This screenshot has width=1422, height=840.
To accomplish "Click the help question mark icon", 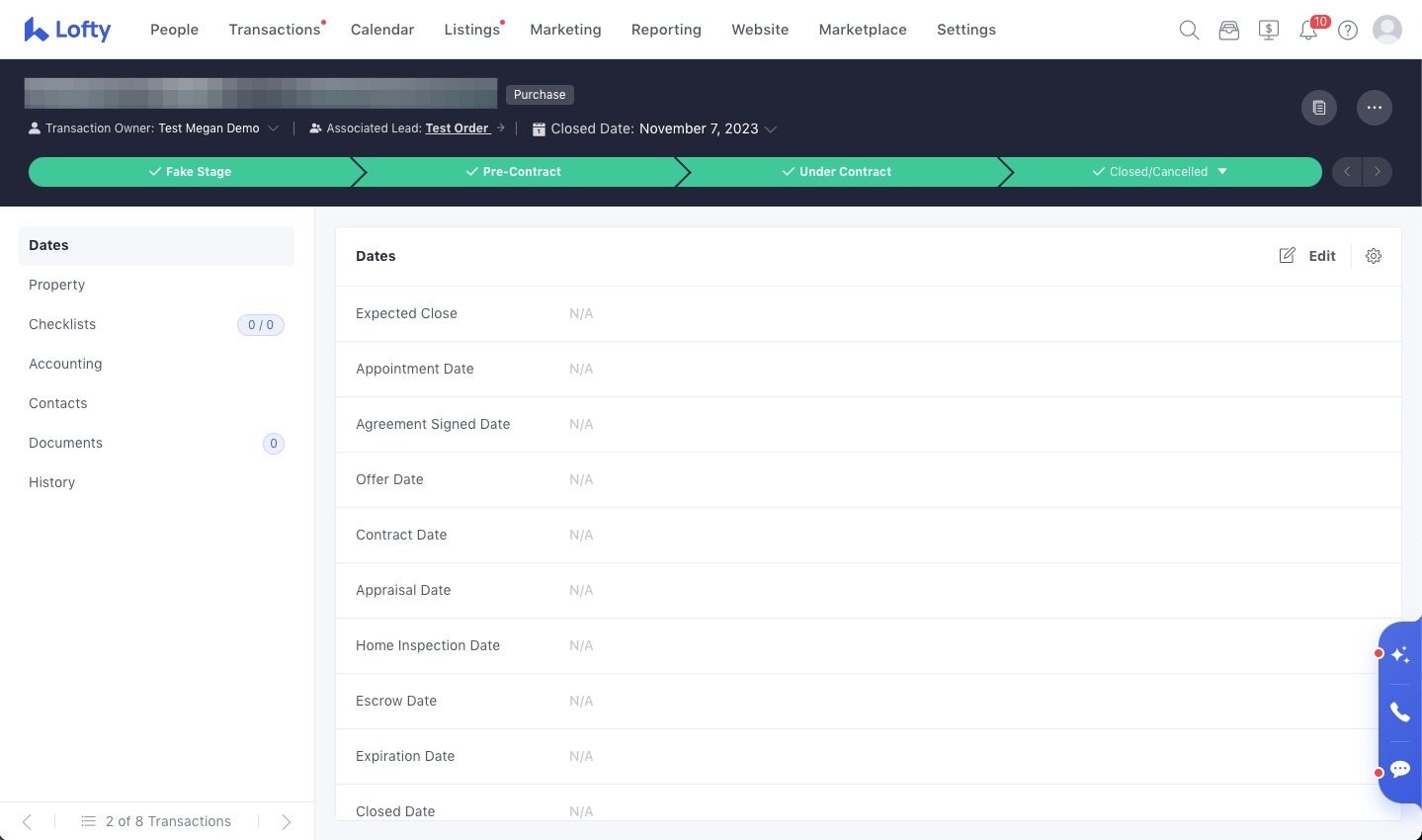I will click(x=1348, y=30).
